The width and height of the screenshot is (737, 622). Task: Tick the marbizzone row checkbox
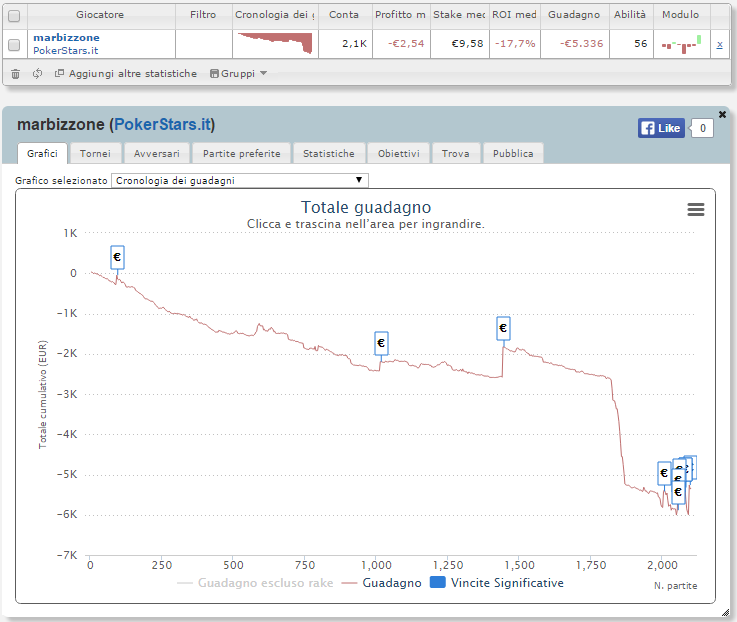point(14,45)
